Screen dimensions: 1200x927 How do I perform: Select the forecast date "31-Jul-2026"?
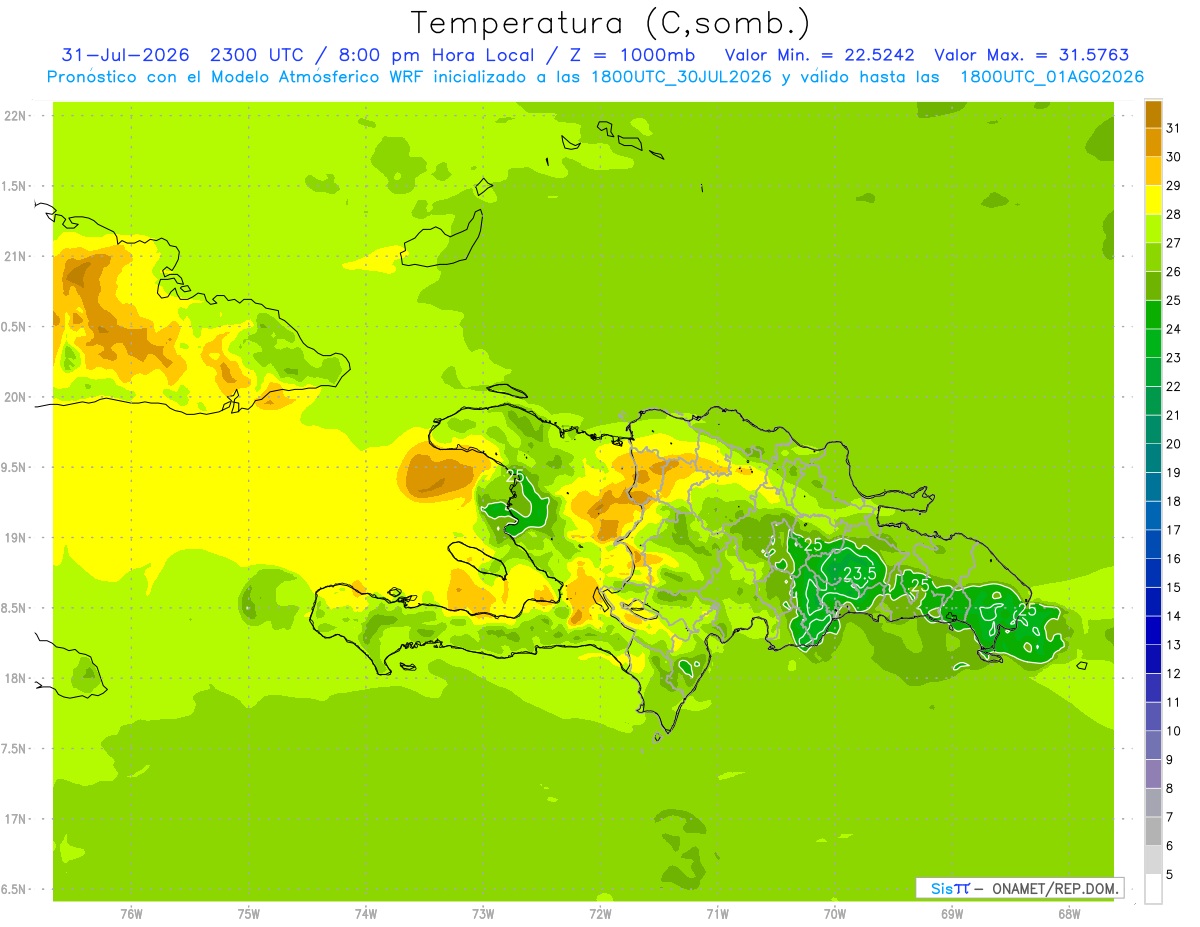[125, 55]
